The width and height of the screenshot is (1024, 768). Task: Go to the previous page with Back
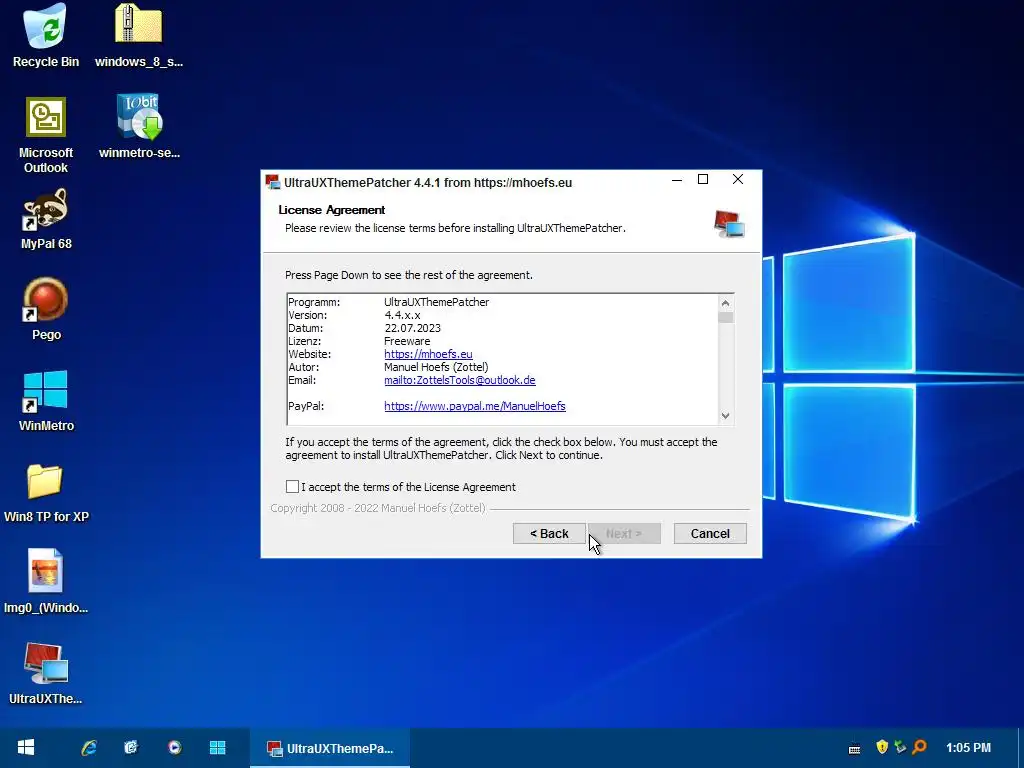(x=549, y=534)
